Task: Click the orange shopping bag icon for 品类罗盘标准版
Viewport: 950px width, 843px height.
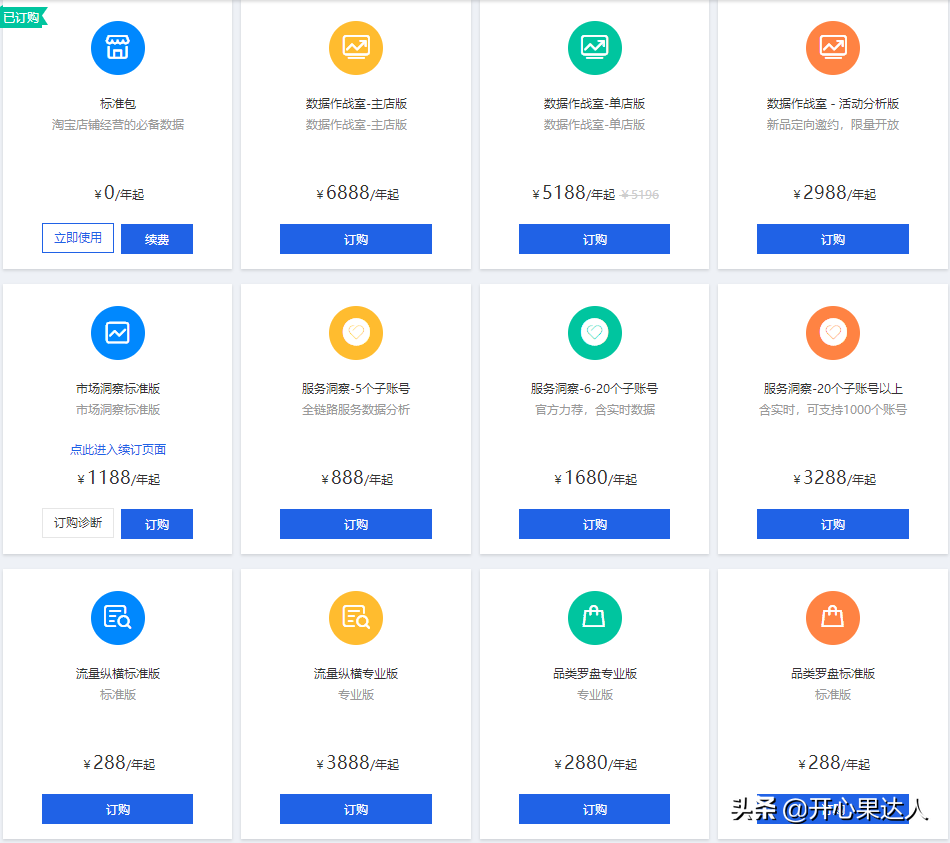Action: (832, 618)
